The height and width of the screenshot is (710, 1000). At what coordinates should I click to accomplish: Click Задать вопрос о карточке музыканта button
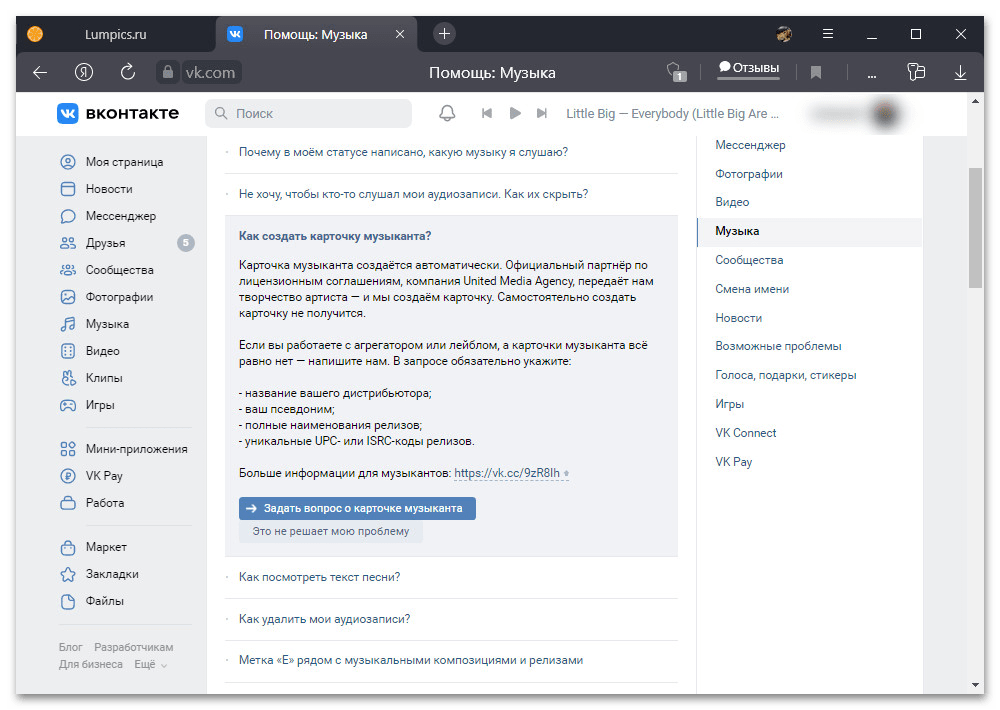(x=357, y=508)
